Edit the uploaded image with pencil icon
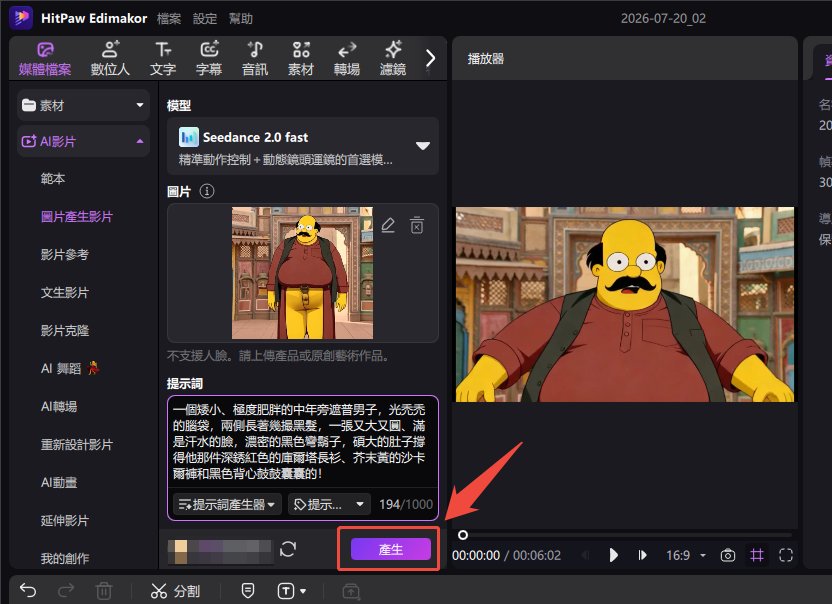832x604 pixels. coord(388,226)
